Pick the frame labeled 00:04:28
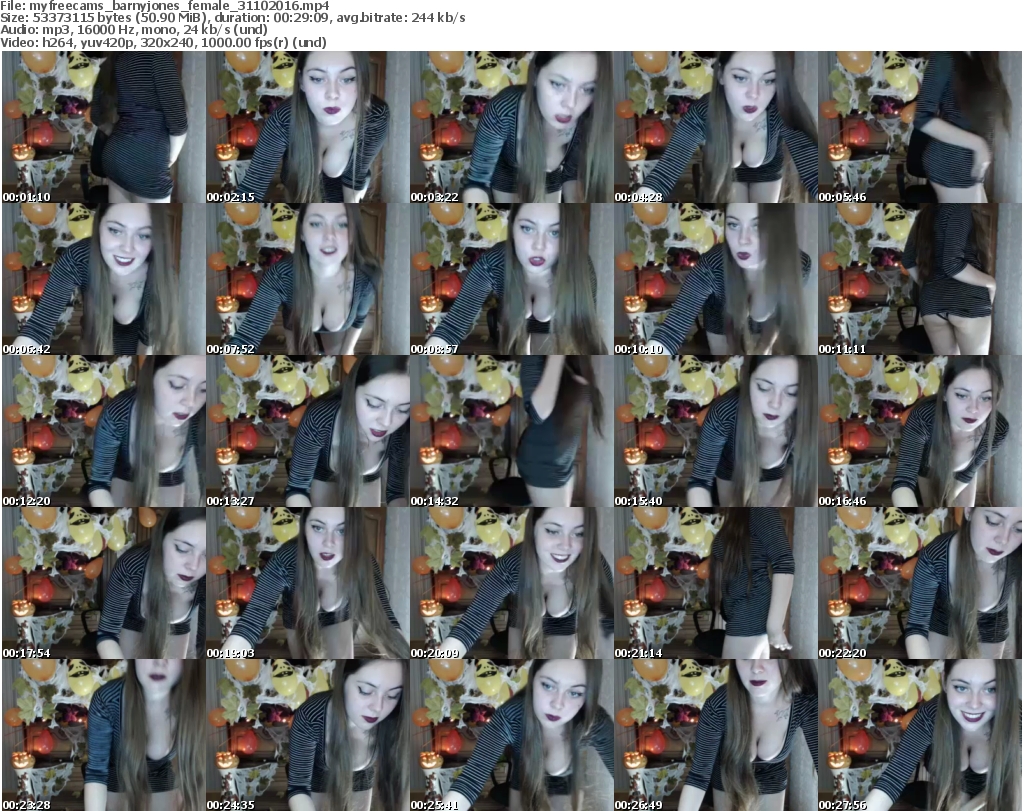The height and width of the screenshot is (811, 1024). coord(714,127)
